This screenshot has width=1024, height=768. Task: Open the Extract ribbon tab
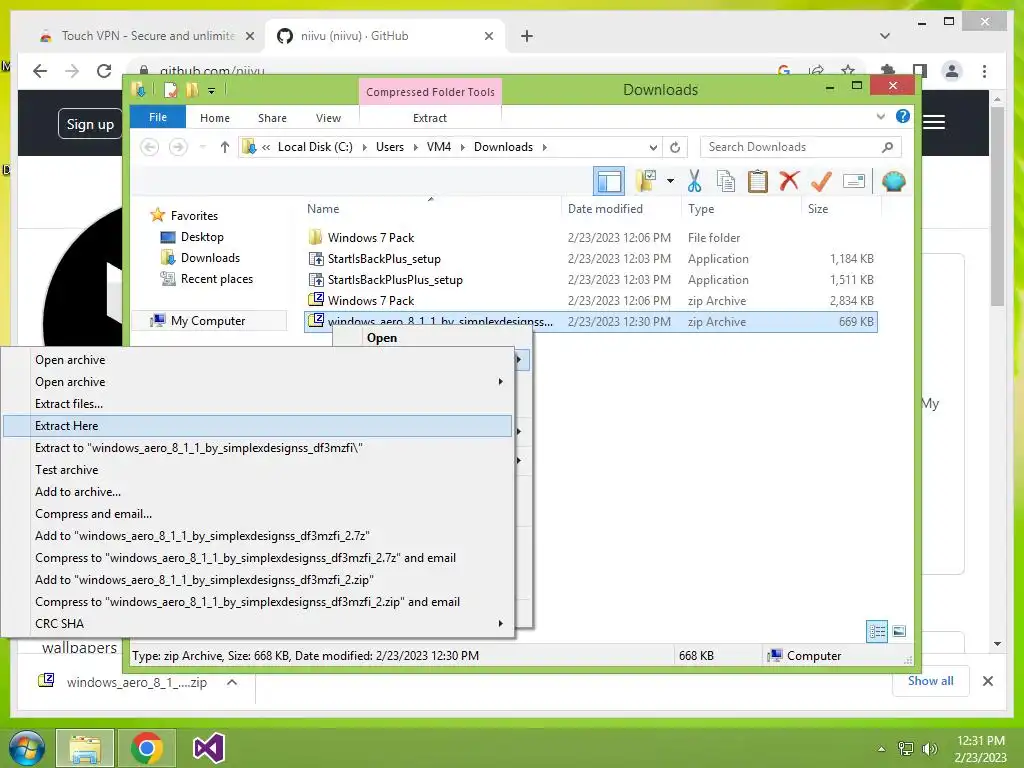click(430, 118)
